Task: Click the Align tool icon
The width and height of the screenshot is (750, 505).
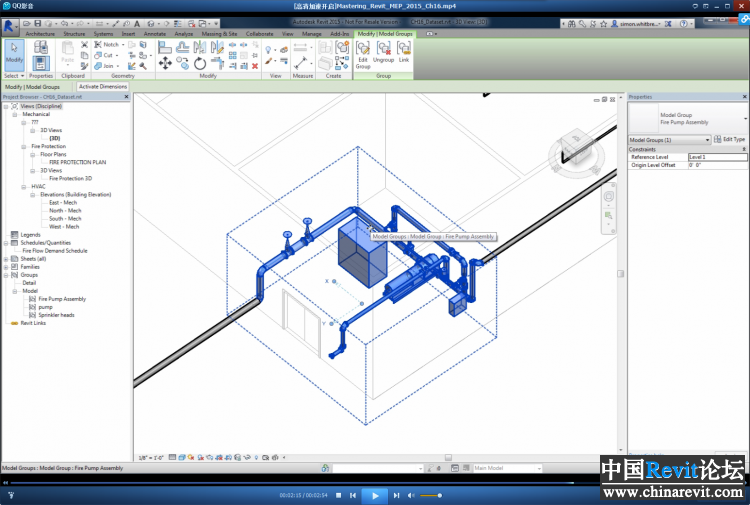Action: tap(165, 47)
